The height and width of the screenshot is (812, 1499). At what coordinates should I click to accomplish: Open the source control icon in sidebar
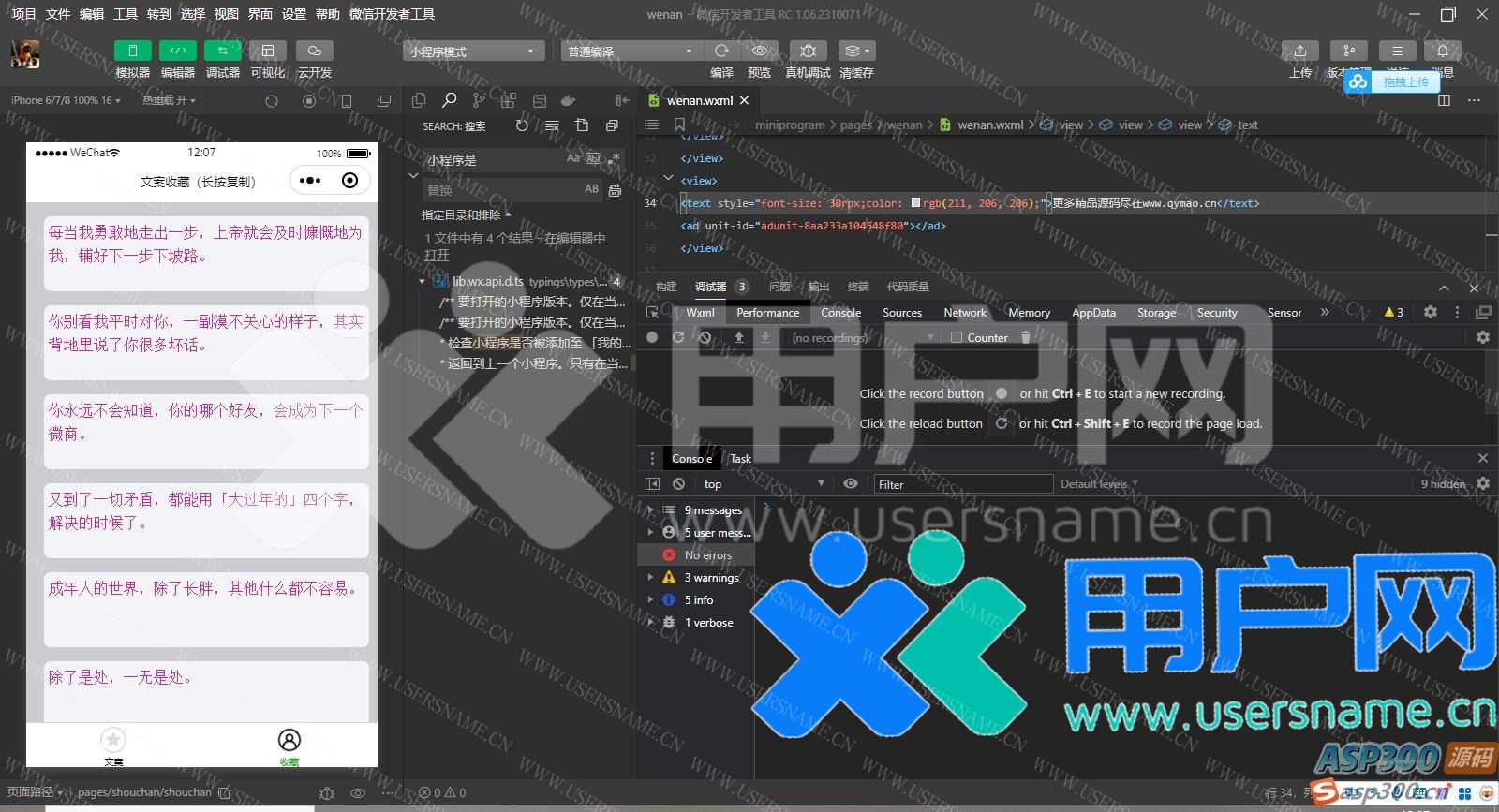(479, 100)
